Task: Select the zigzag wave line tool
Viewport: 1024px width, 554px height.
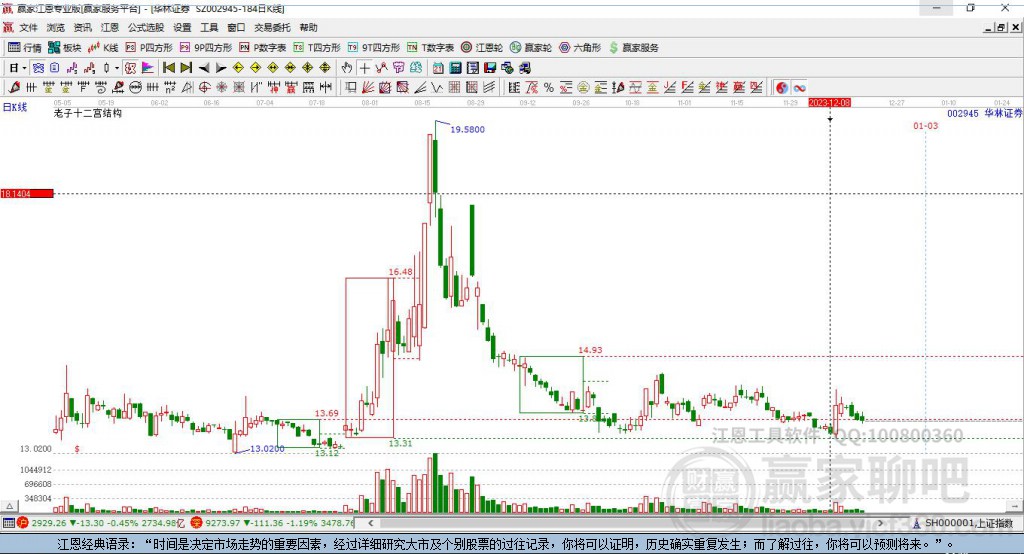Action: pos(436,88)
